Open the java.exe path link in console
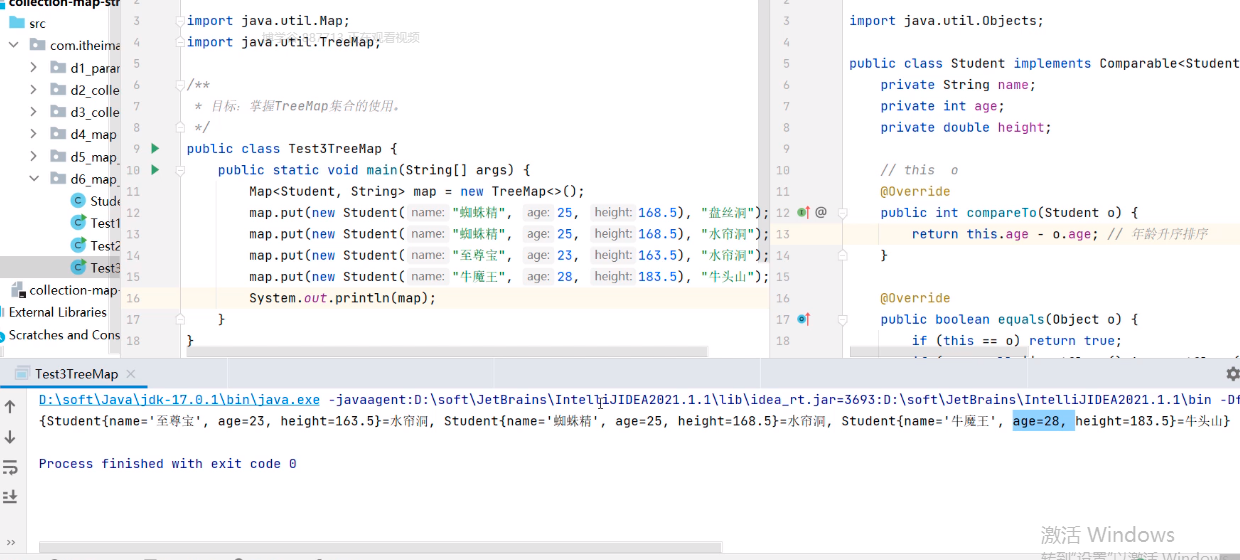Image resolution: width=1240 pixels, height=560 pixels. tap(179, 400)
